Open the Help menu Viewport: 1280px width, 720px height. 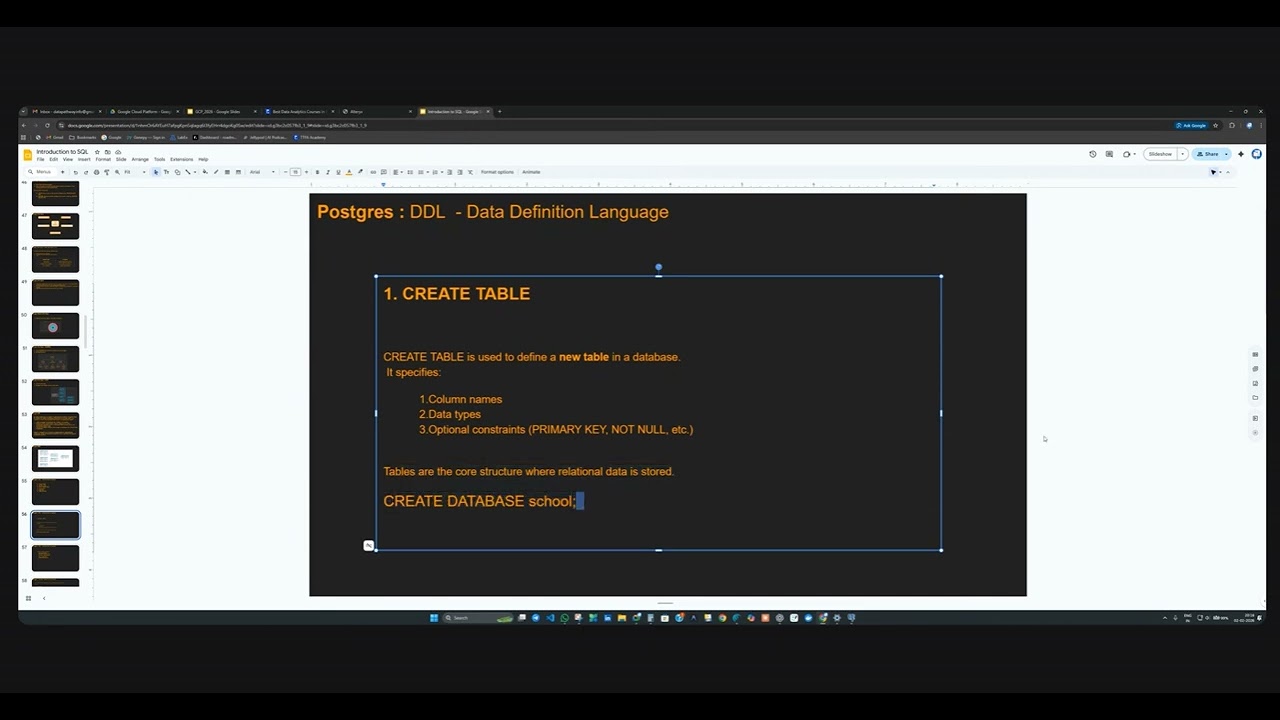(203, 159)
